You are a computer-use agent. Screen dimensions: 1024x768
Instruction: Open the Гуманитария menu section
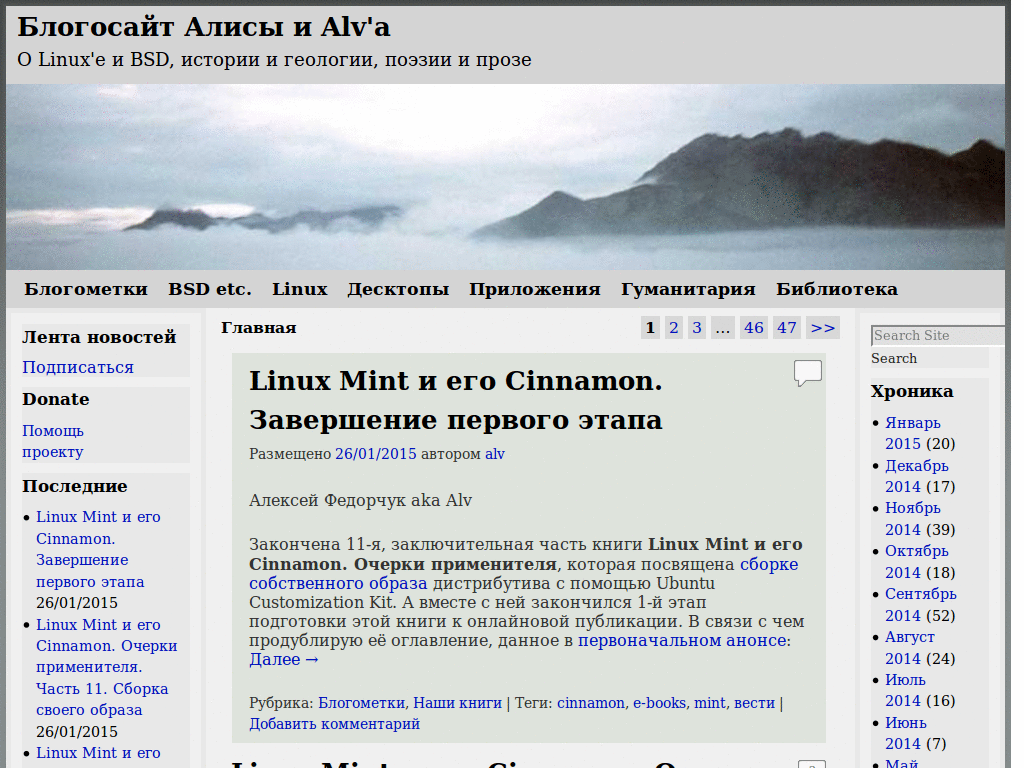[x=688, y=289]
